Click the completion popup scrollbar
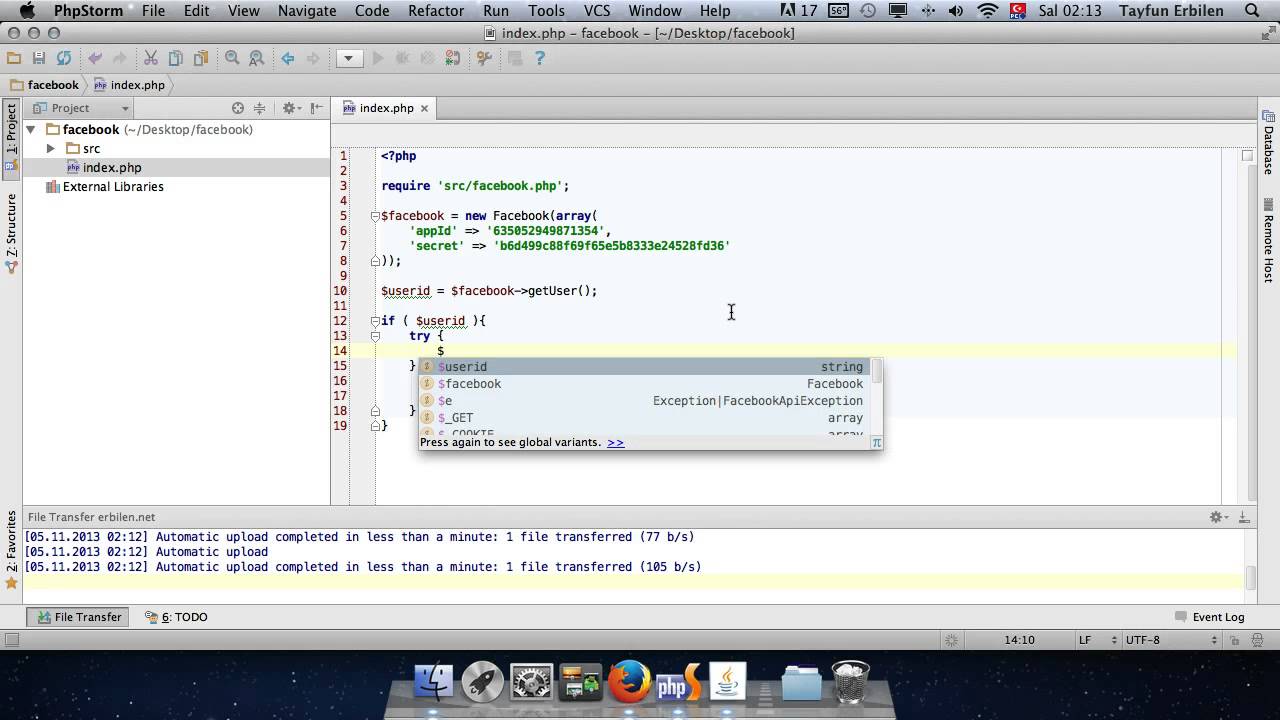Screen dimensions: 1280x720 coord(877,371)
